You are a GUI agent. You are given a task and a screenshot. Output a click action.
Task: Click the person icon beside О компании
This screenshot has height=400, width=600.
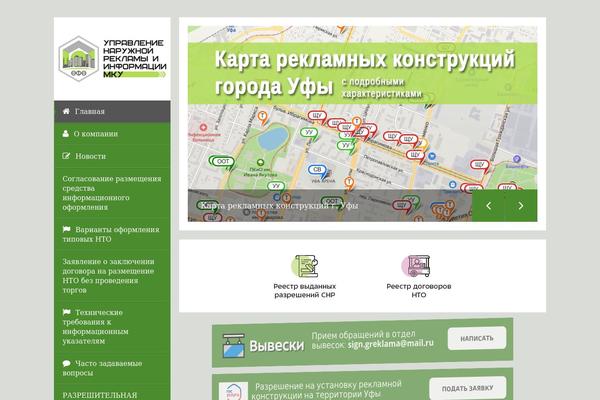point(66,134)
